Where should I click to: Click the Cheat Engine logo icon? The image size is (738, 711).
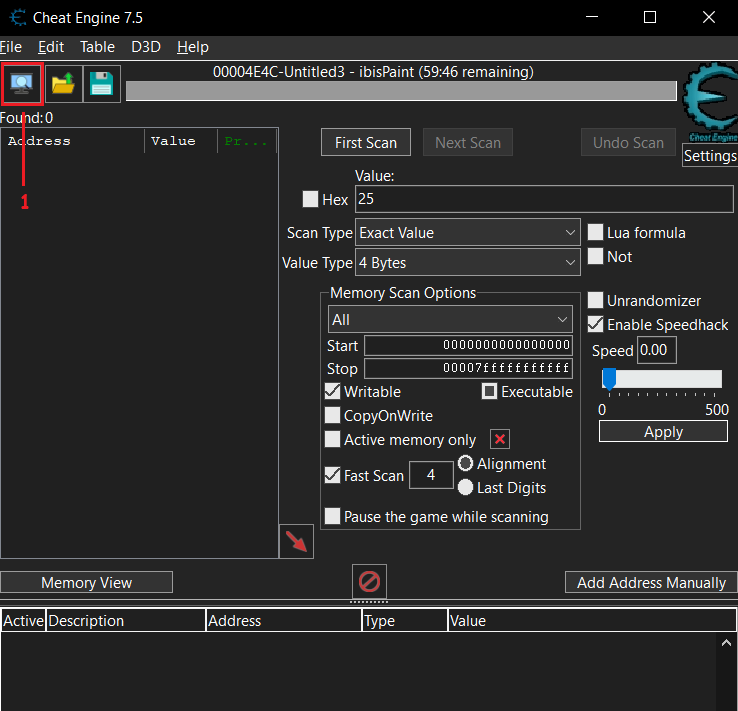click(x=710, y=102)
